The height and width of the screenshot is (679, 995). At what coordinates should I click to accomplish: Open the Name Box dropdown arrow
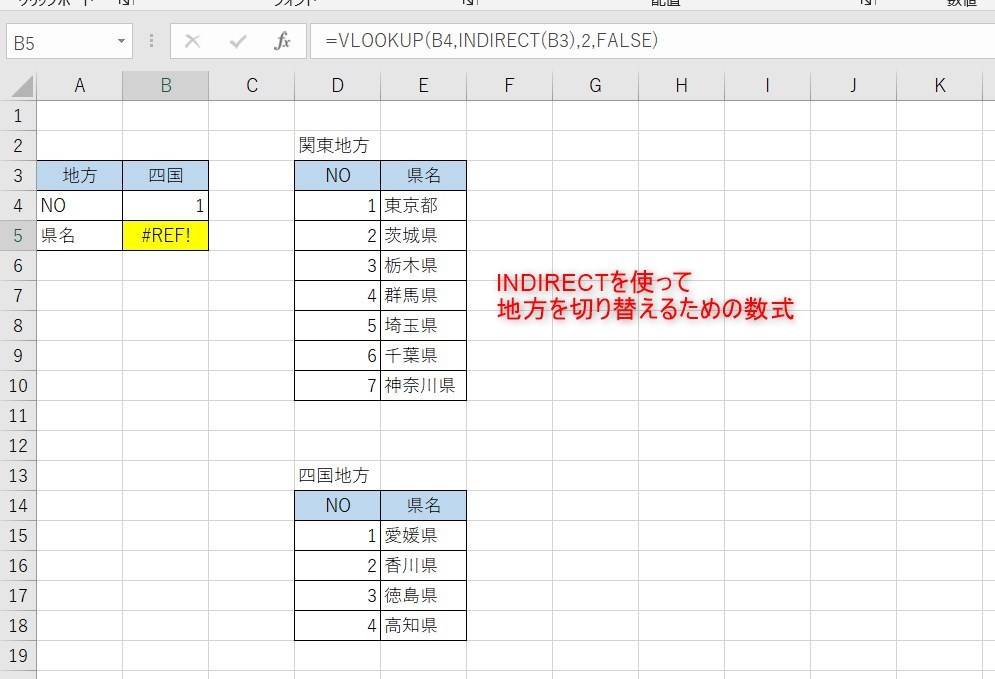tap(121, 42)
